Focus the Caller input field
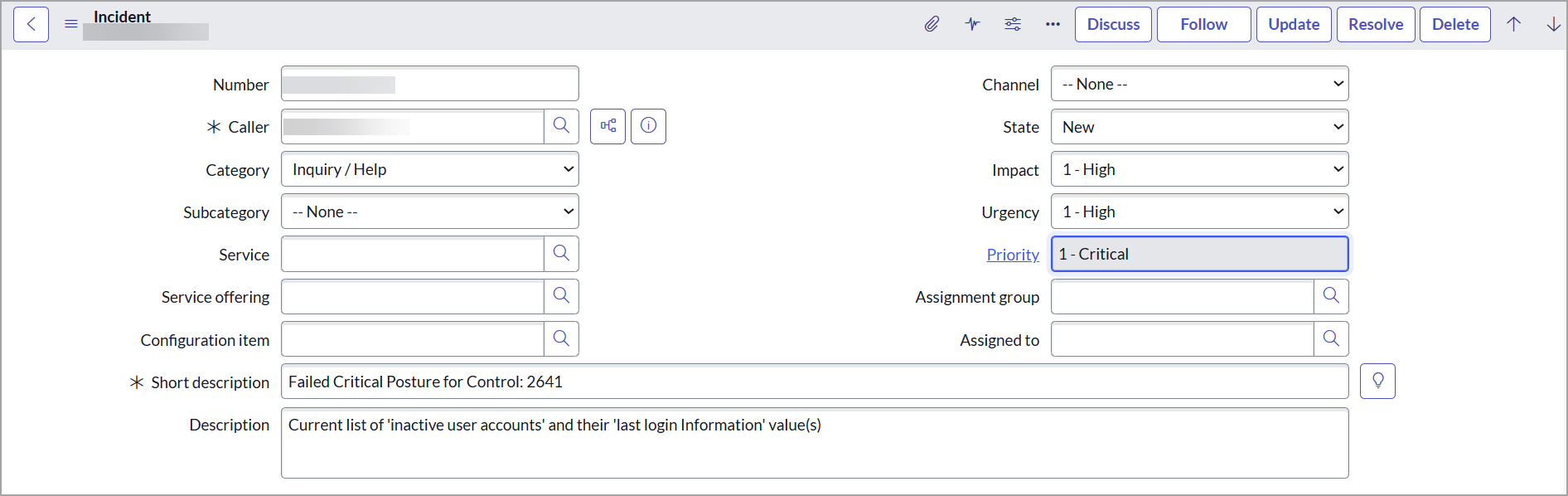Viewport: 1568px width, 496px height. click(x=413, y=126)
